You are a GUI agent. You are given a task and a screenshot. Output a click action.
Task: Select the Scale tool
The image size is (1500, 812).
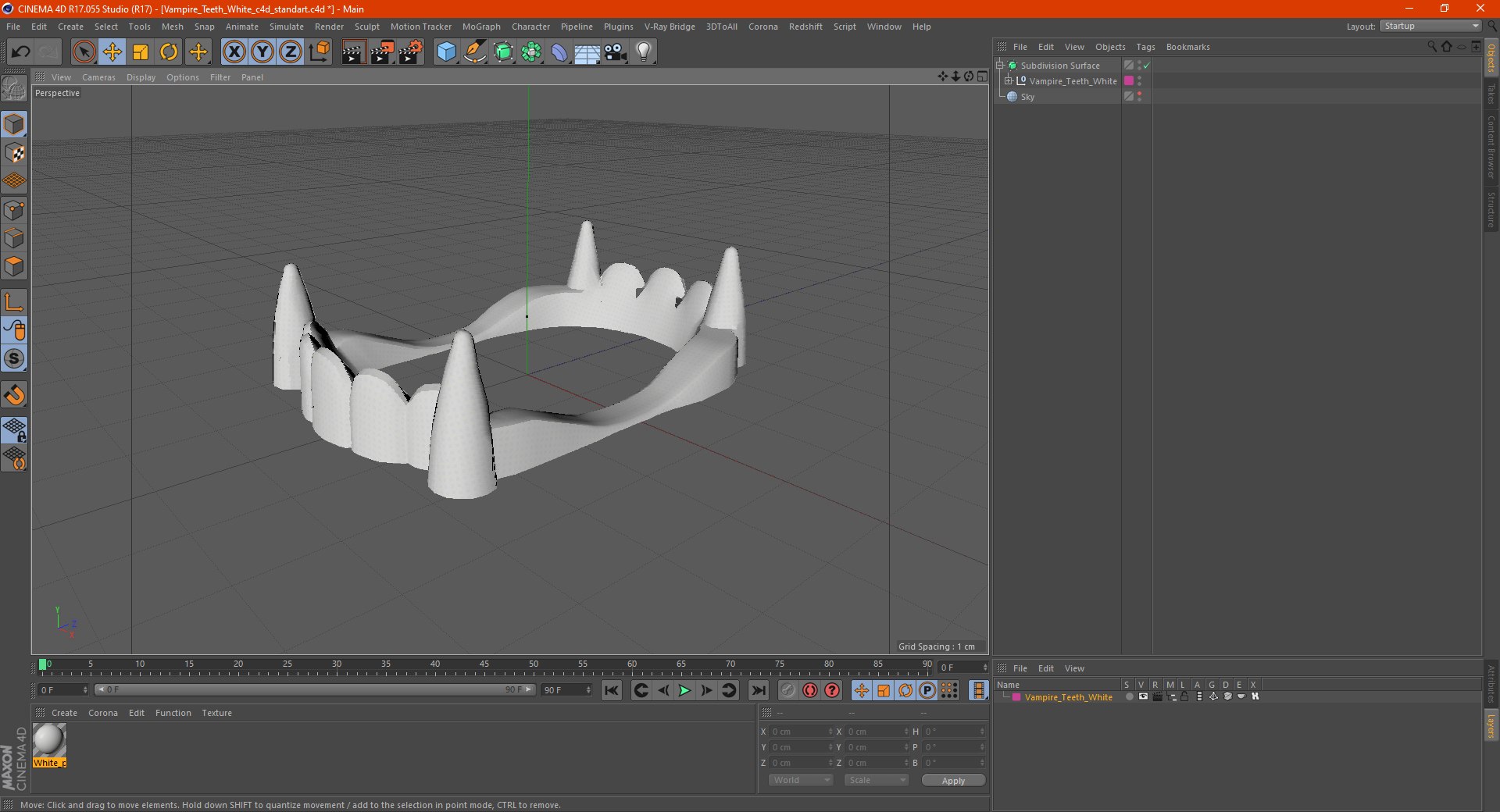pyautogui.click(x=141, y=52)
